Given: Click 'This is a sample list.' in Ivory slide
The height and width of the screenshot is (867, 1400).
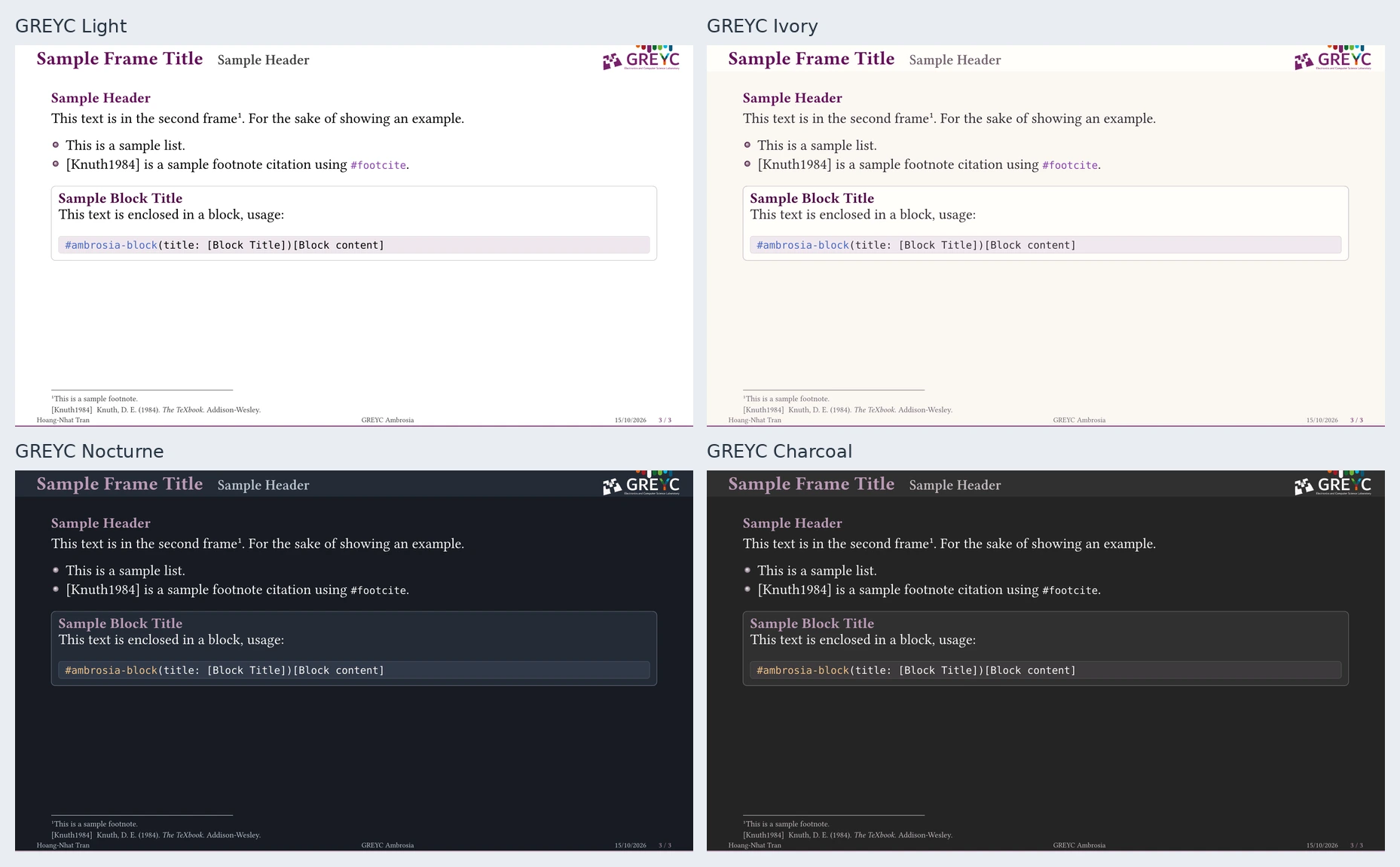Looking at the screenshot, I should click(x=817, y=146).
